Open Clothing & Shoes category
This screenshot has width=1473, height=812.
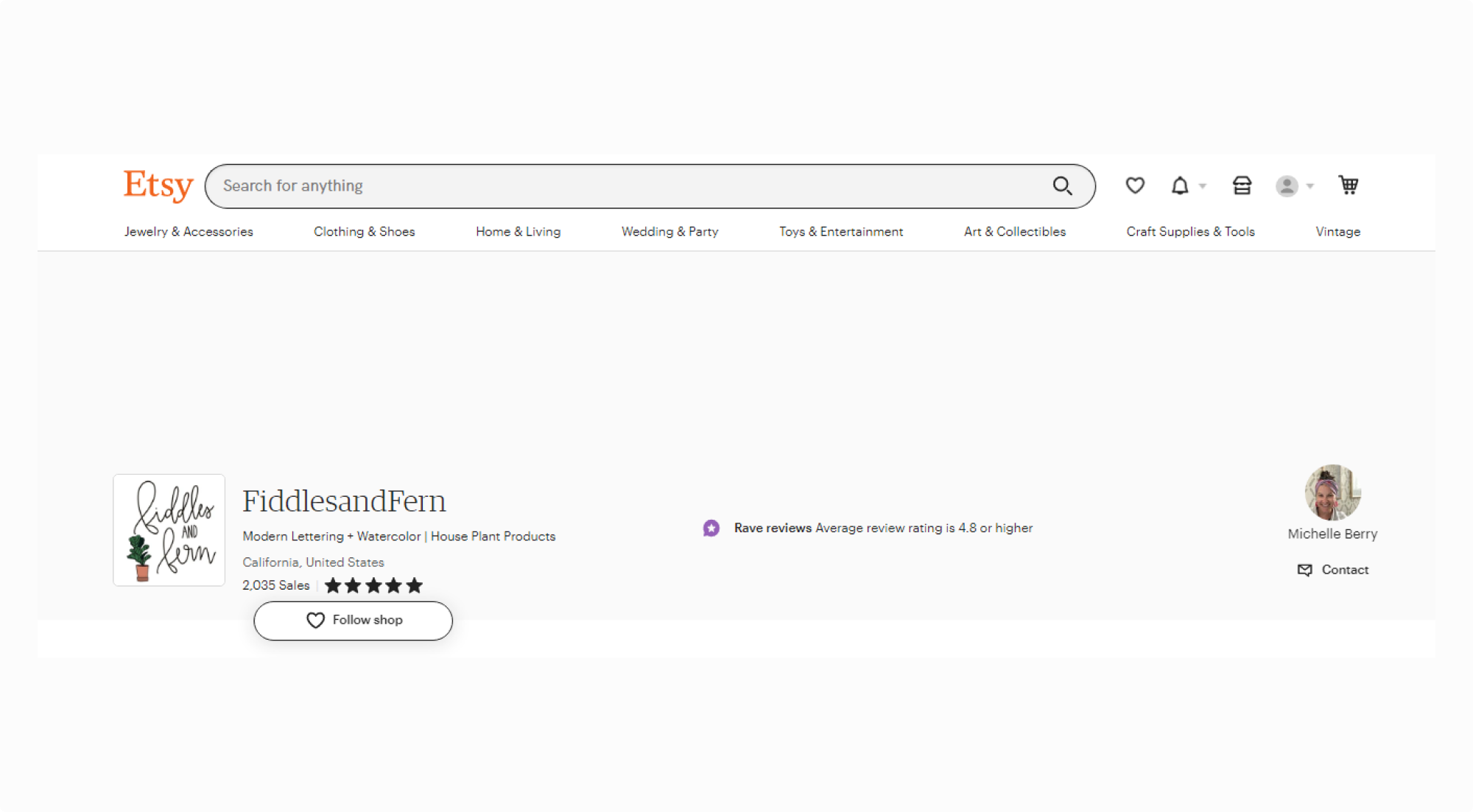[x=365, y=231]
